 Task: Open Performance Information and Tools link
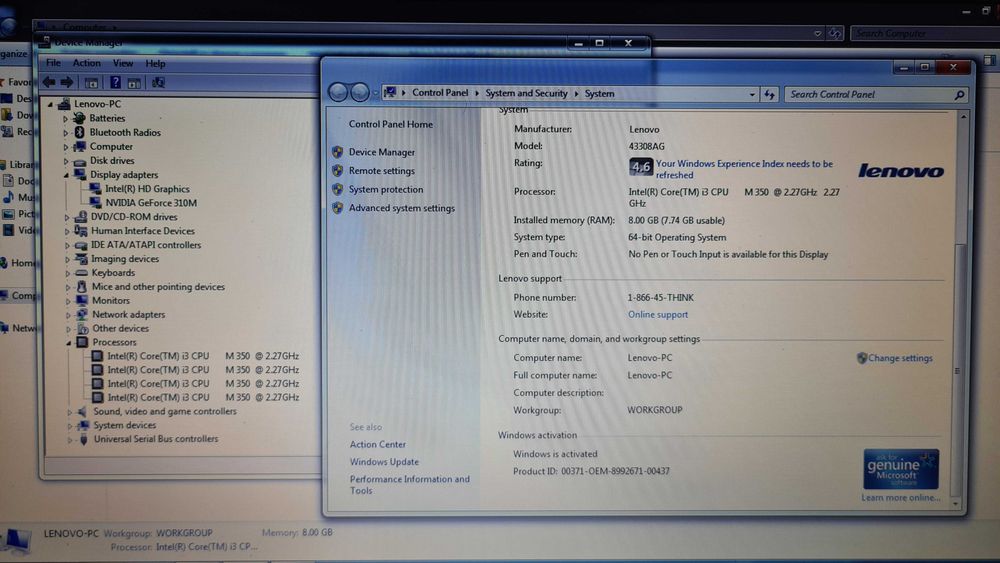click(x=409, y=485)
